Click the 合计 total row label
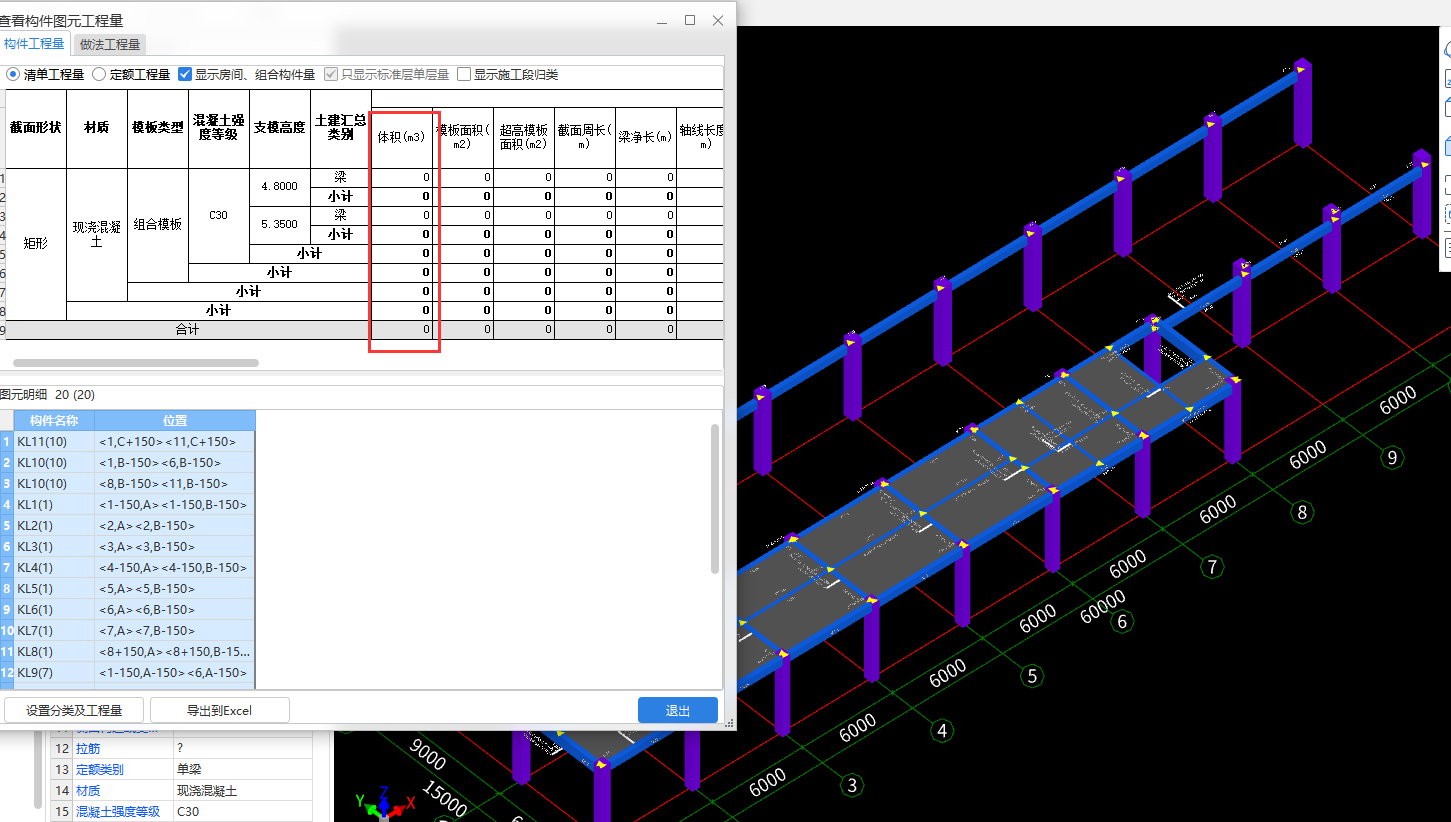This screenshot has height=822, width=1451. point(188,330)
